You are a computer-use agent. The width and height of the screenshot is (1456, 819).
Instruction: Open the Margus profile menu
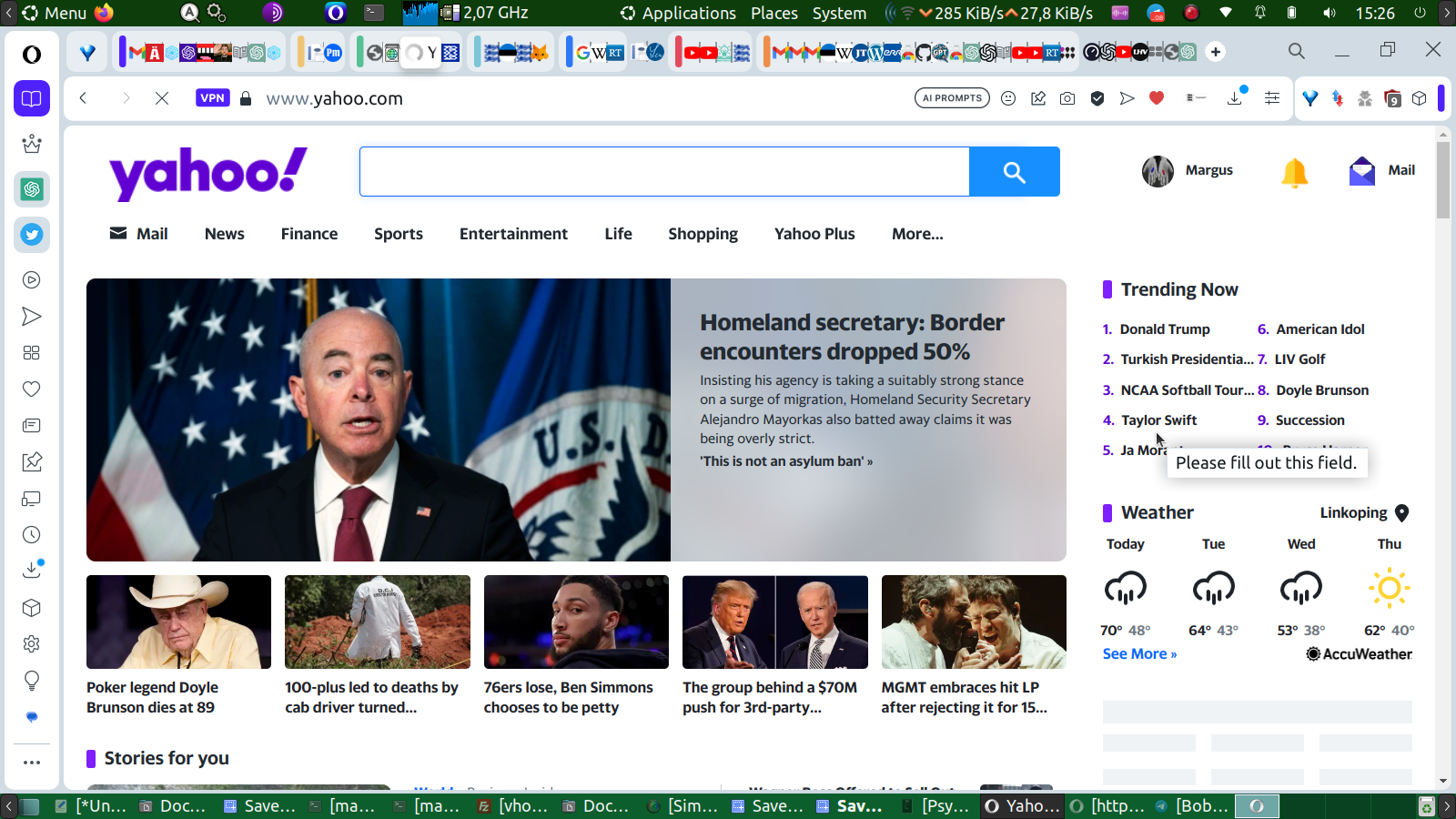(x=1188, y=171)
